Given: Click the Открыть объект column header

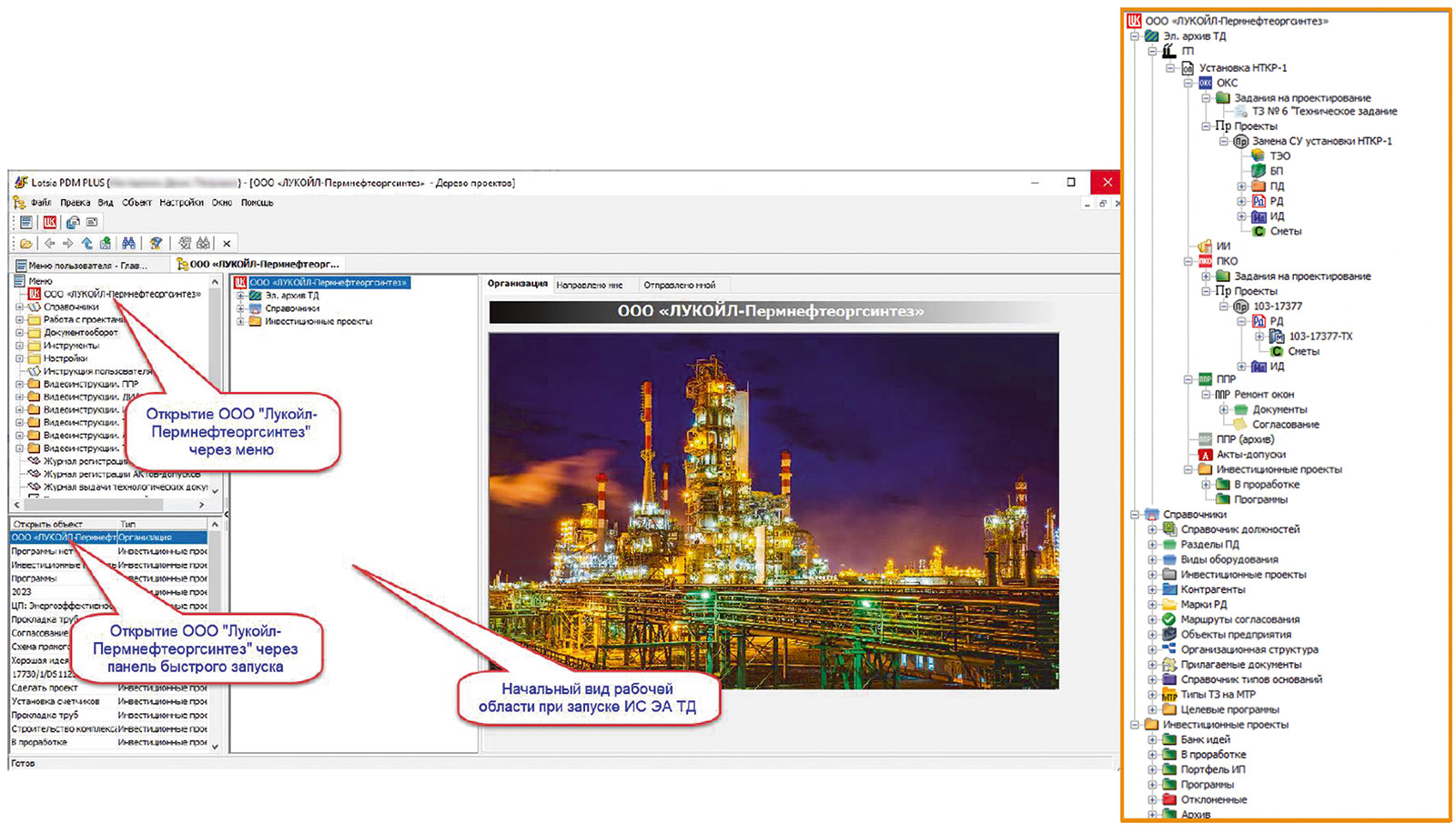Looking at the screenshot, I should 64,524.
